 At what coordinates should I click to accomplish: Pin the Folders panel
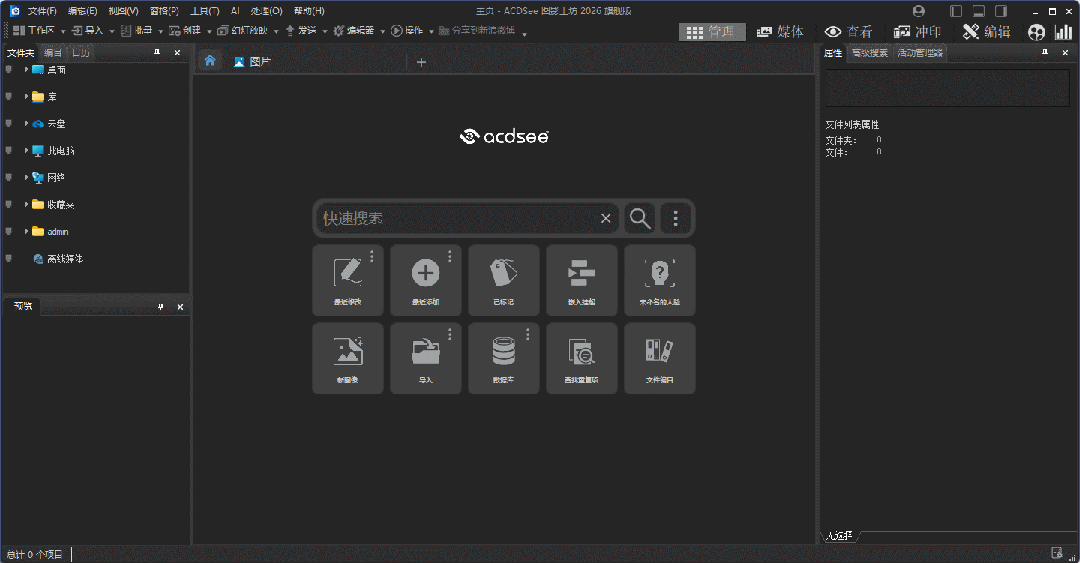[157, 52]
